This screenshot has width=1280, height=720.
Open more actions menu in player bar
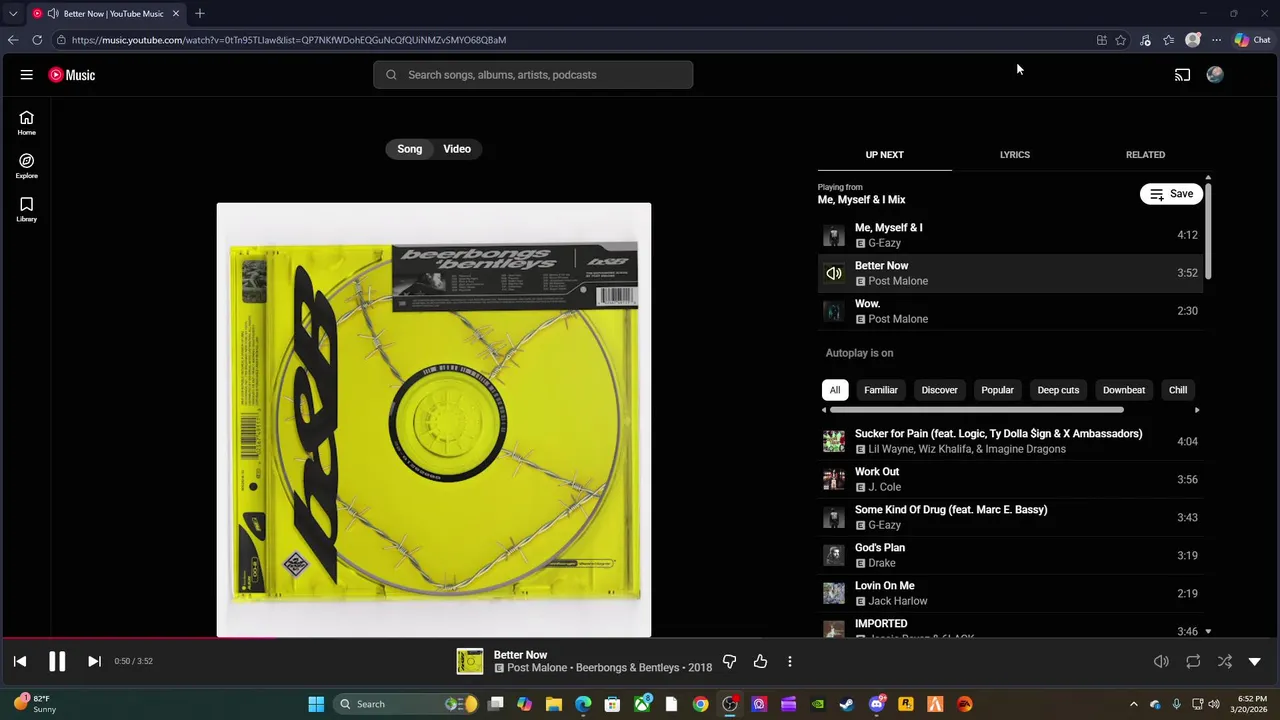(790, 661)
